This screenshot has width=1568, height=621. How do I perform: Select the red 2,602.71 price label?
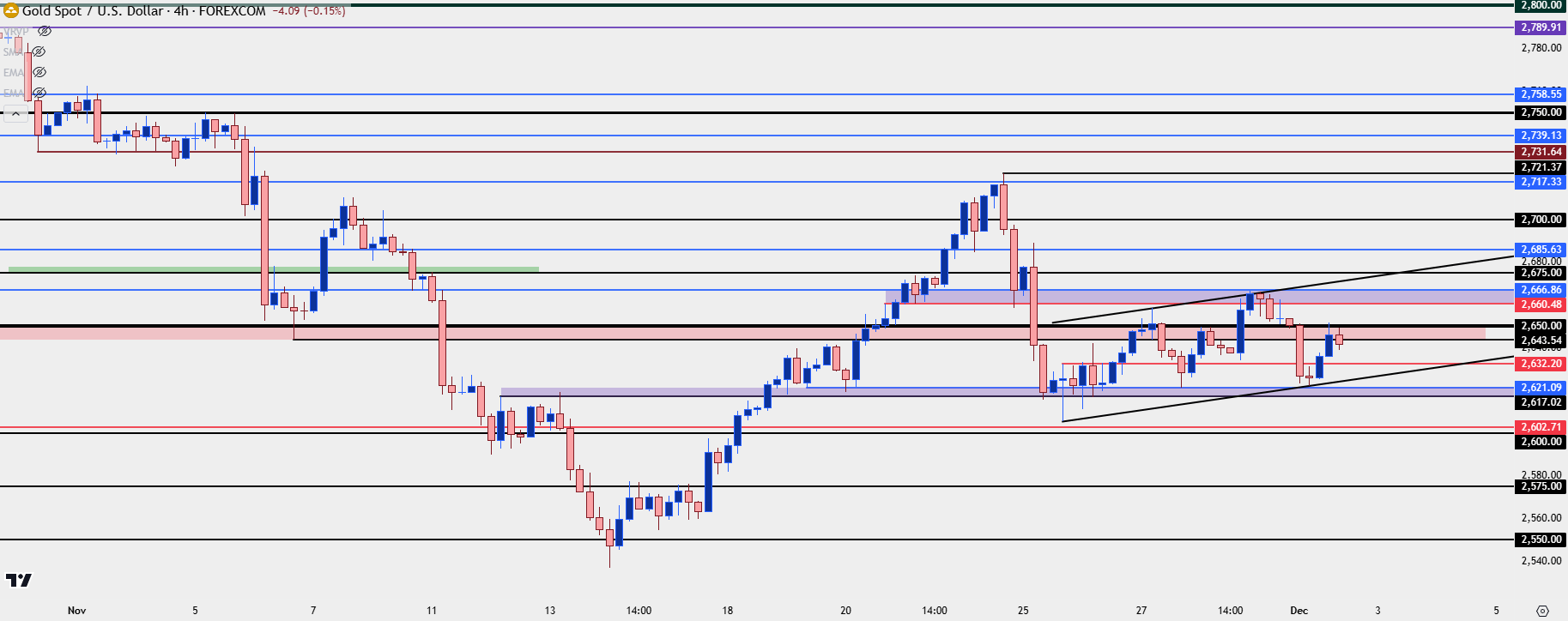coord(1541,427)
